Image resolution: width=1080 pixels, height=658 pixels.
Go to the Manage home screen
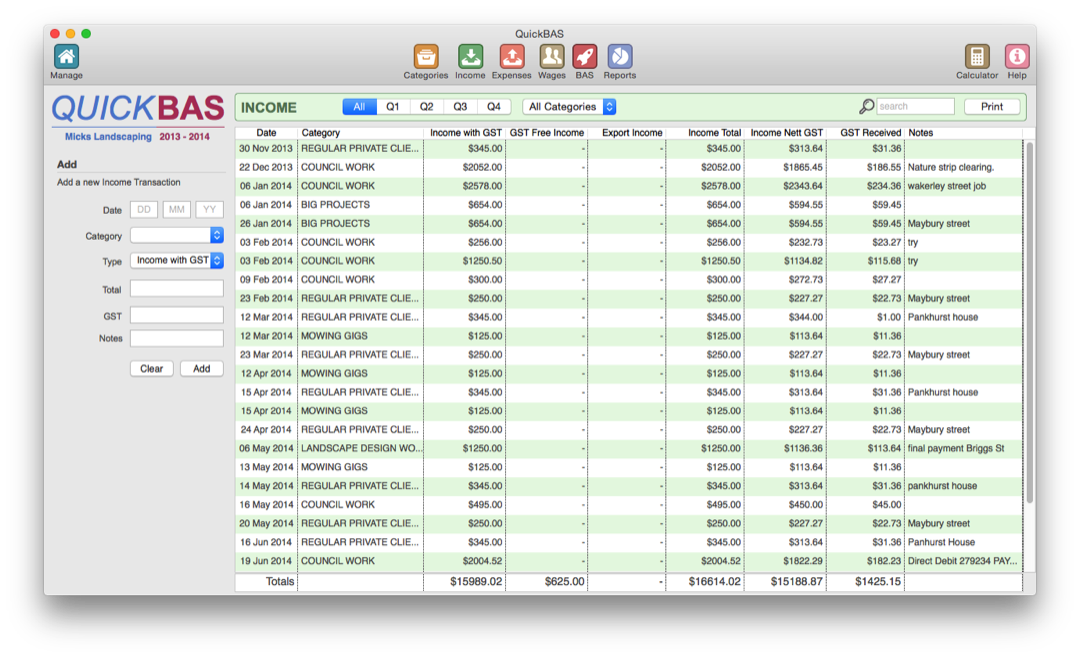click(65, 58)
